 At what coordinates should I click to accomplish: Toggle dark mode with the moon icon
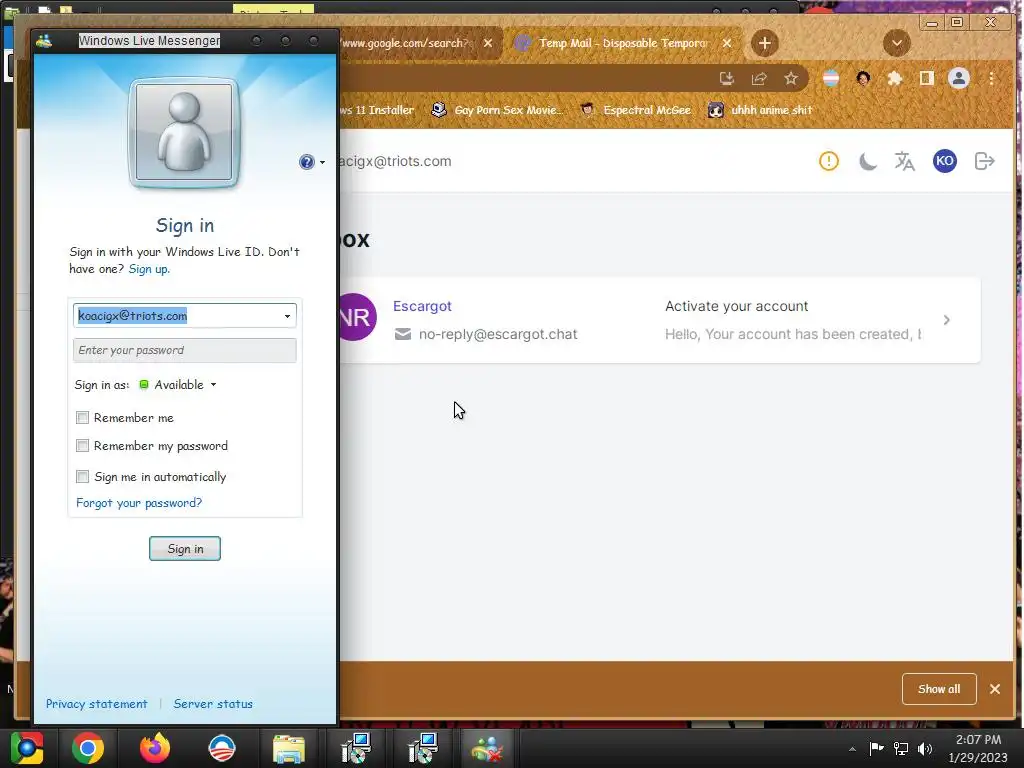pos(867,161)
